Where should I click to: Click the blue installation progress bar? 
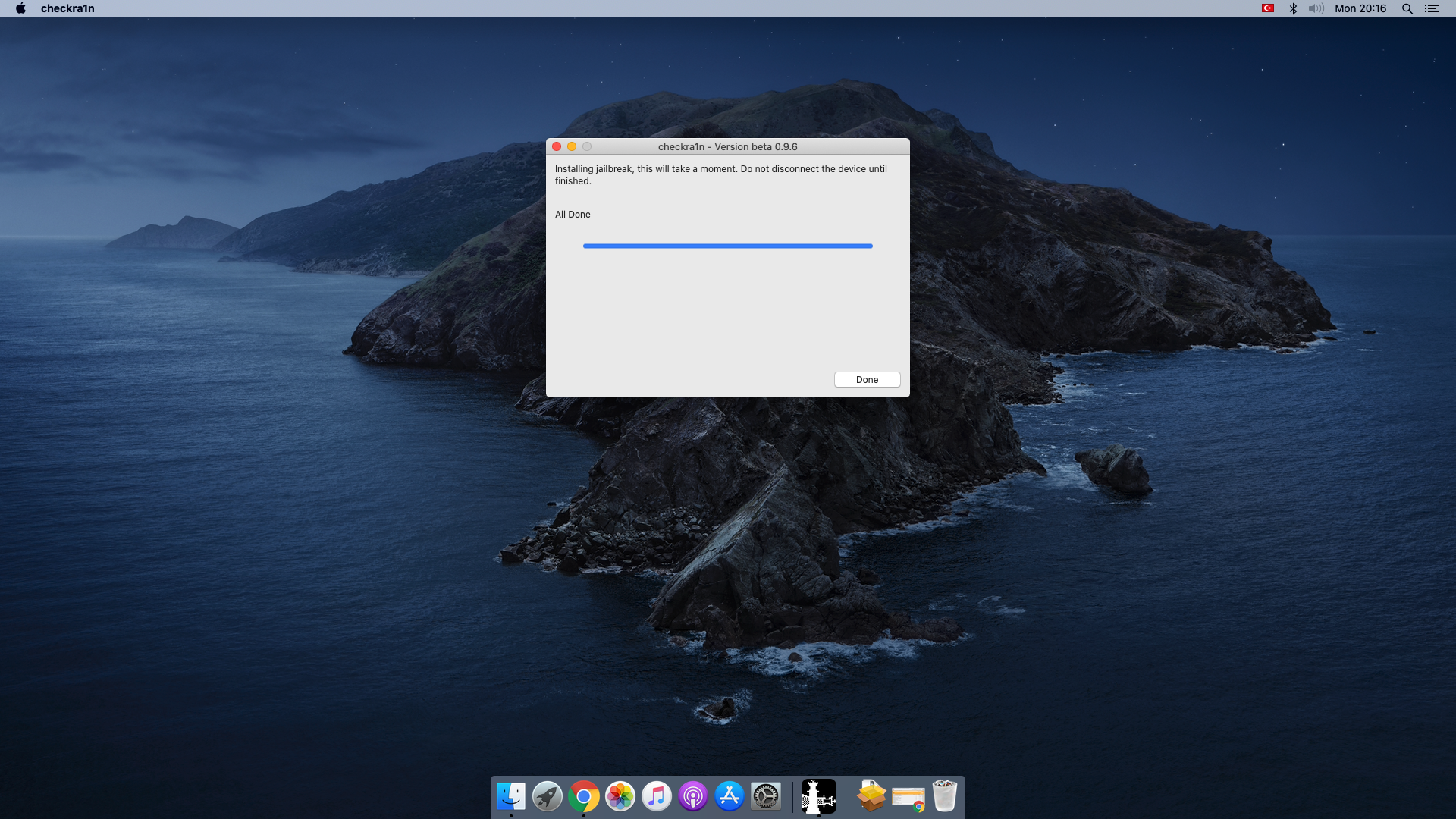pos(728,246)
